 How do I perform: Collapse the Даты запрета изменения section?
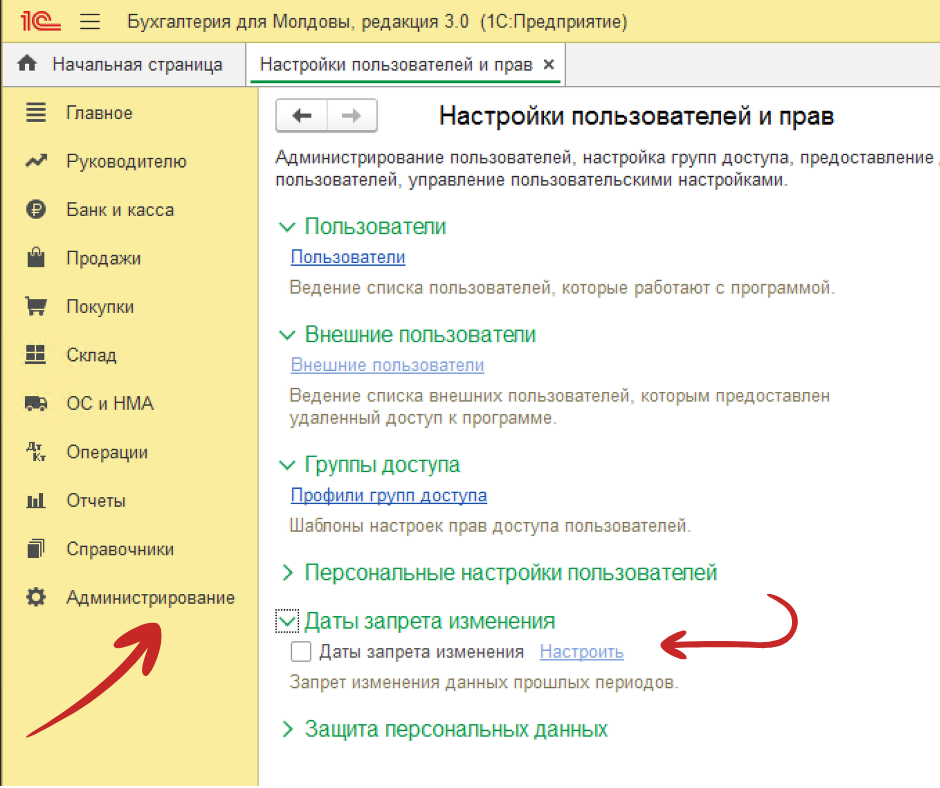(x=287, y=620)
